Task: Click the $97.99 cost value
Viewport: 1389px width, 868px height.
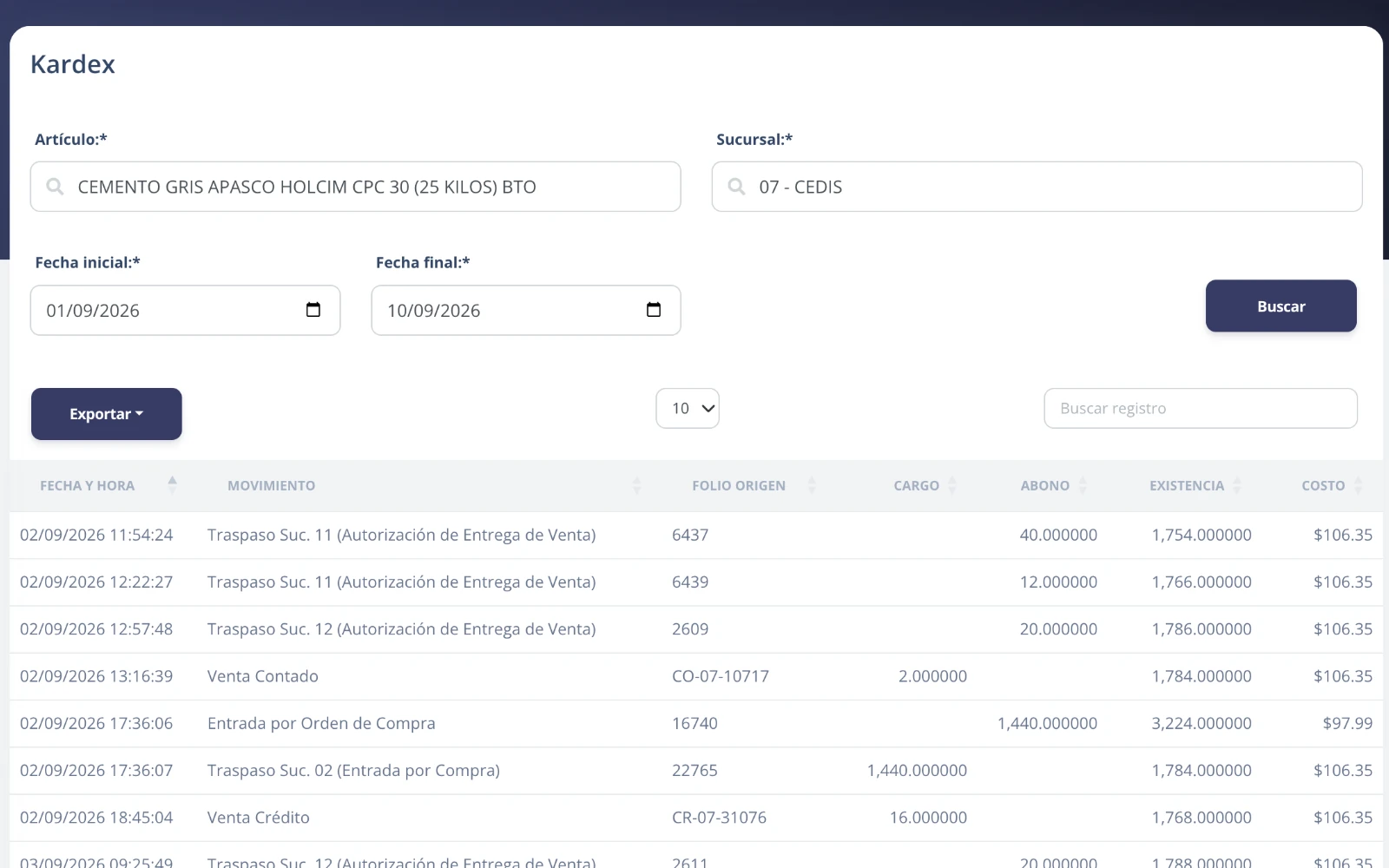Action: coord(1347,723)
